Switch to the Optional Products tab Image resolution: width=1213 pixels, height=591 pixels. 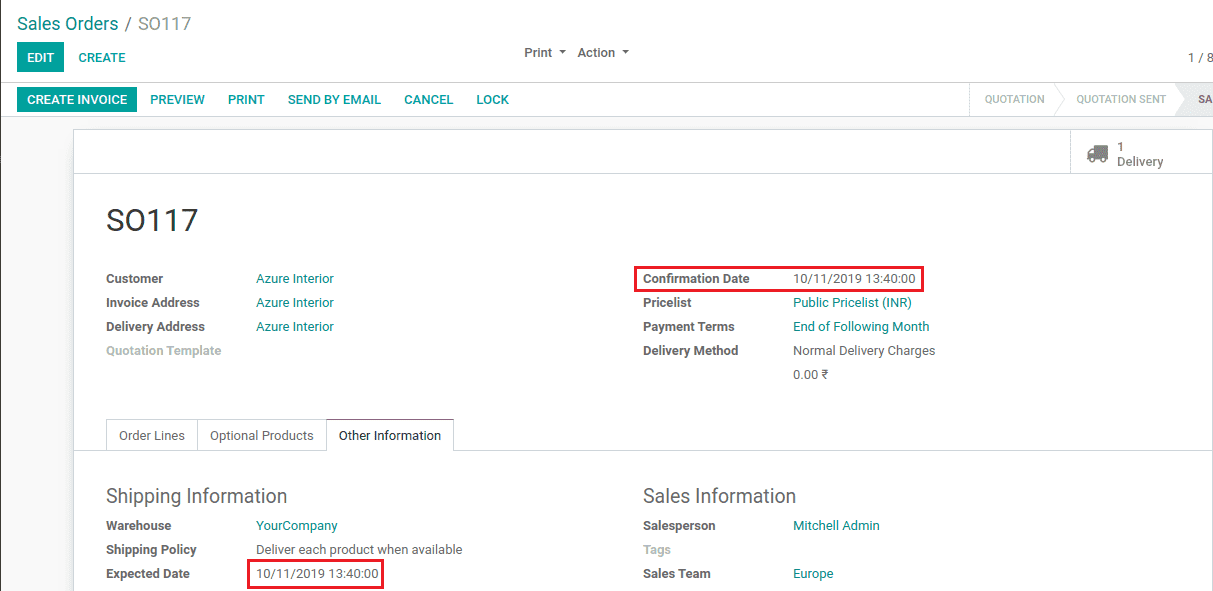(x=262, y=435)
